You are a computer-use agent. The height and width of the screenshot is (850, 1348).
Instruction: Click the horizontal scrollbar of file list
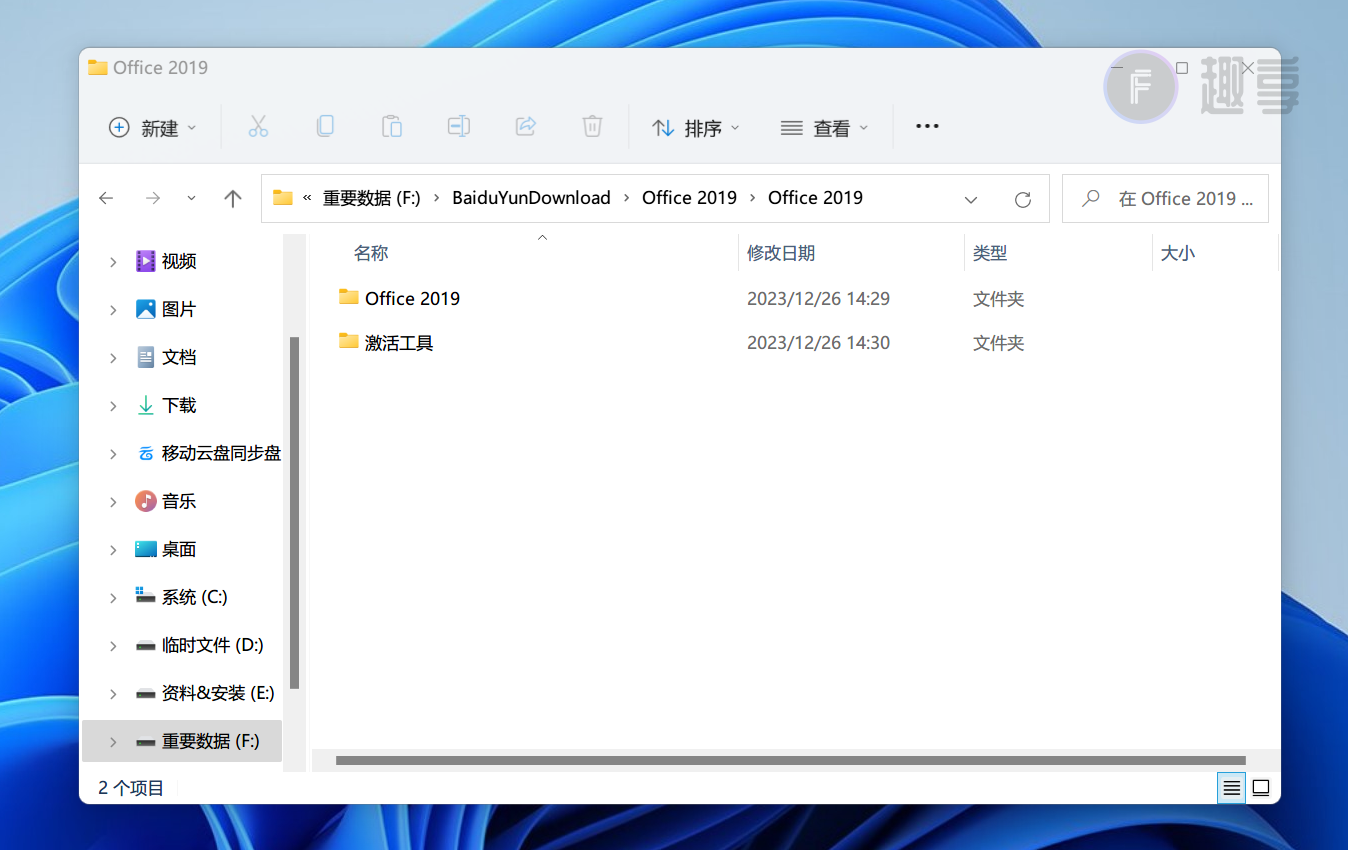click(790, 760)
